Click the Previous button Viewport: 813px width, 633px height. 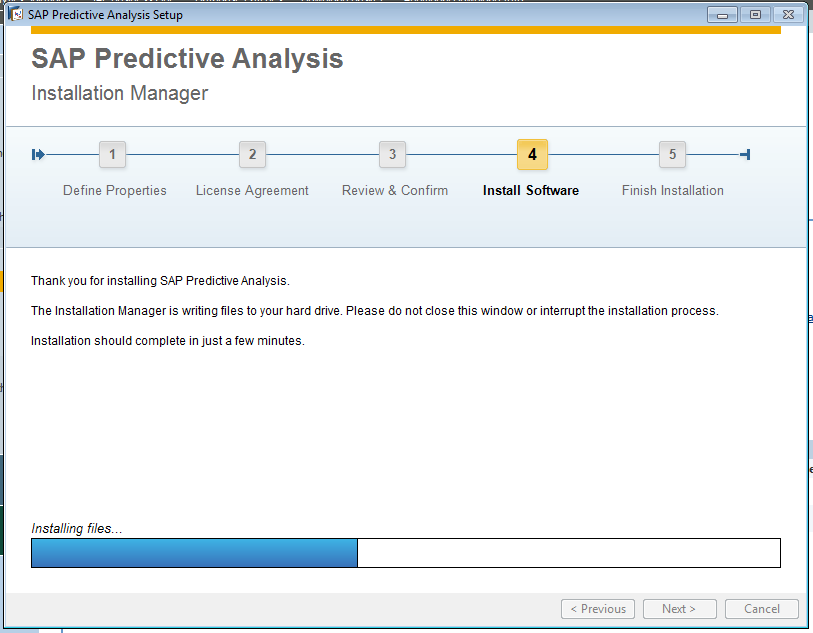click(598, 609)
